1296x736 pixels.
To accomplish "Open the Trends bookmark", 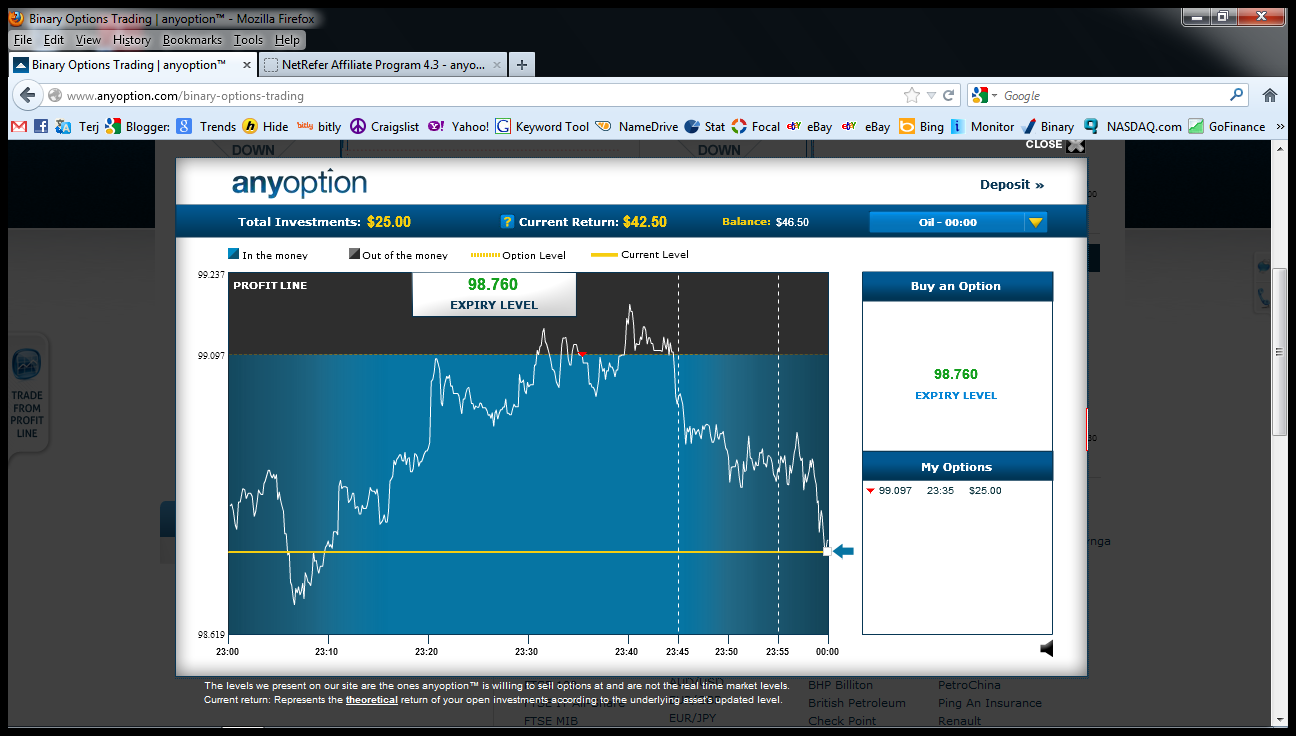I will 206,127.
